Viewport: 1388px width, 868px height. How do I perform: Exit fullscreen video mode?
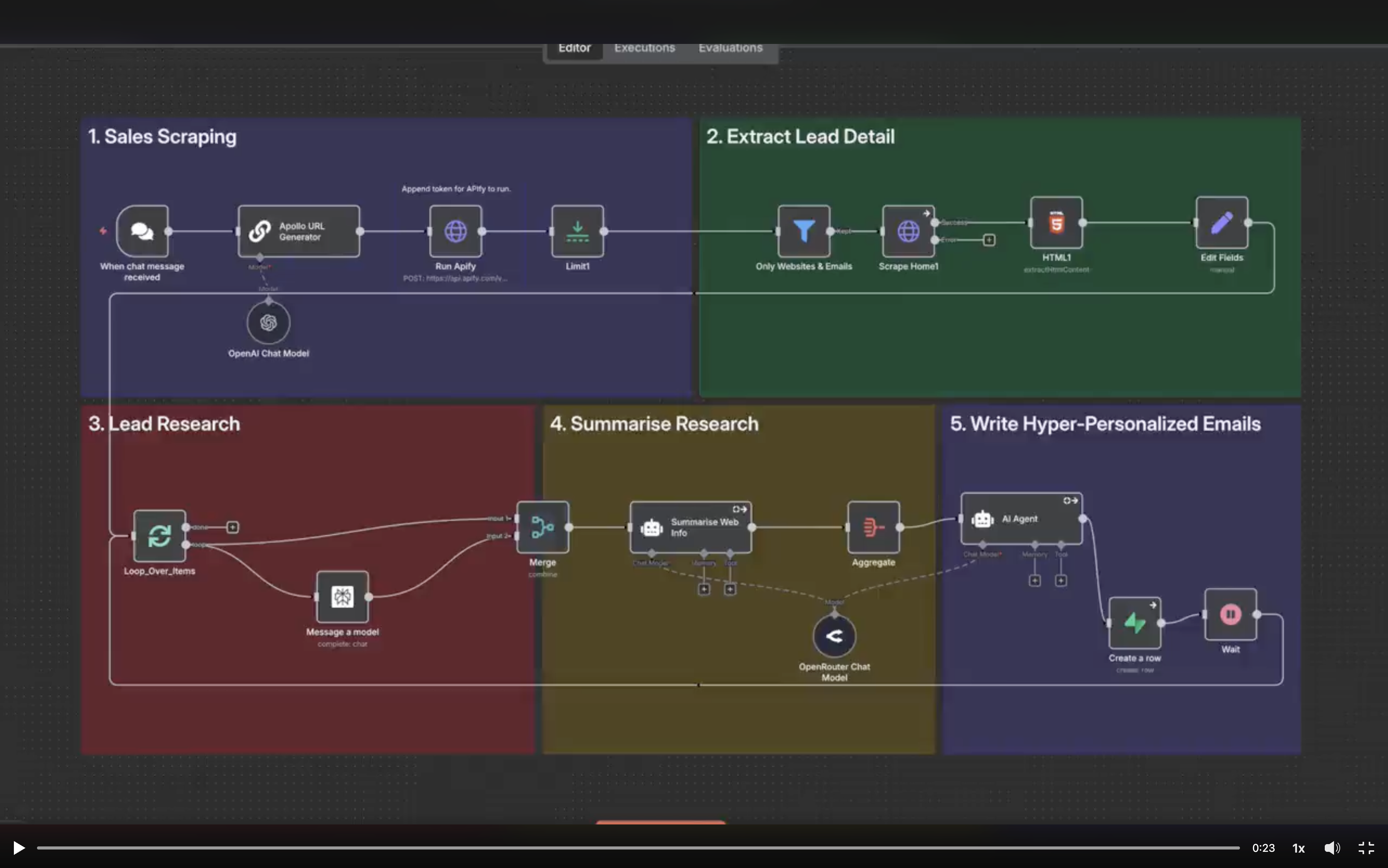pos(1366,848)
